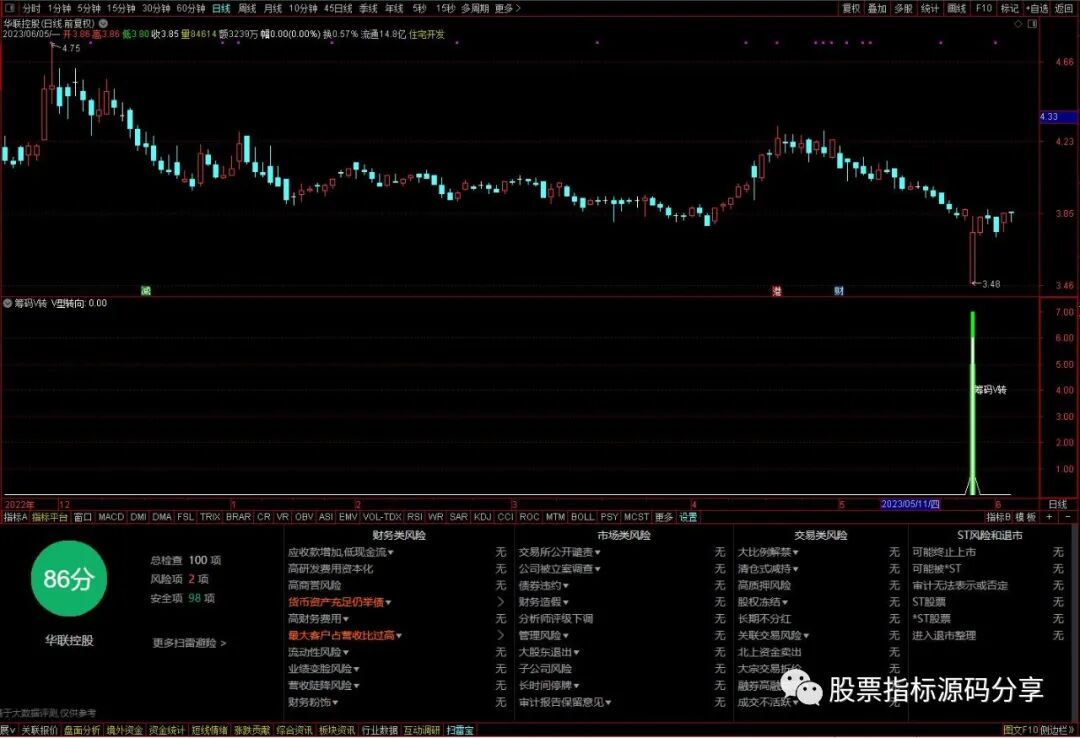Viewport: 1080px width, 738px height.
Task: Open 多股 multi-stock view
Action: pos(903,8)
